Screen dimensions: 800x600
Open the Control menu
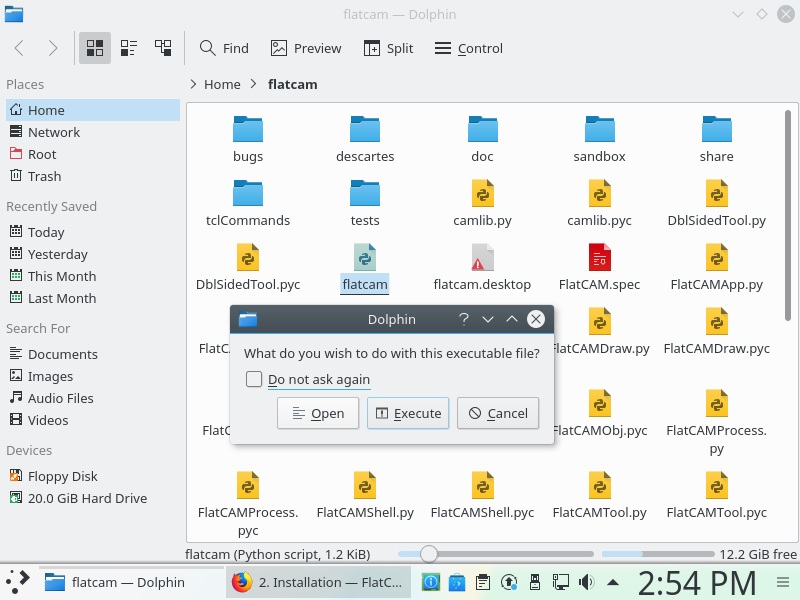click(x=468, y=48)
